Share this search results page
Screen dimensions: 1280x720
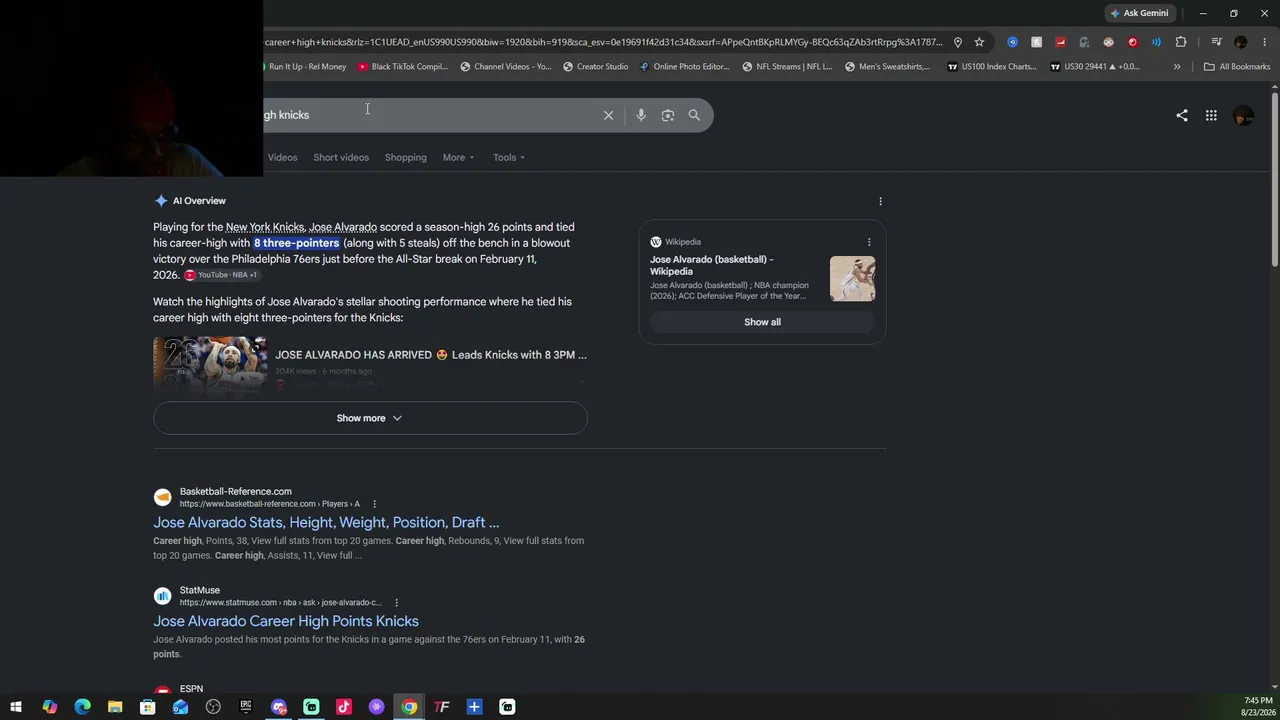point(1182,115)
